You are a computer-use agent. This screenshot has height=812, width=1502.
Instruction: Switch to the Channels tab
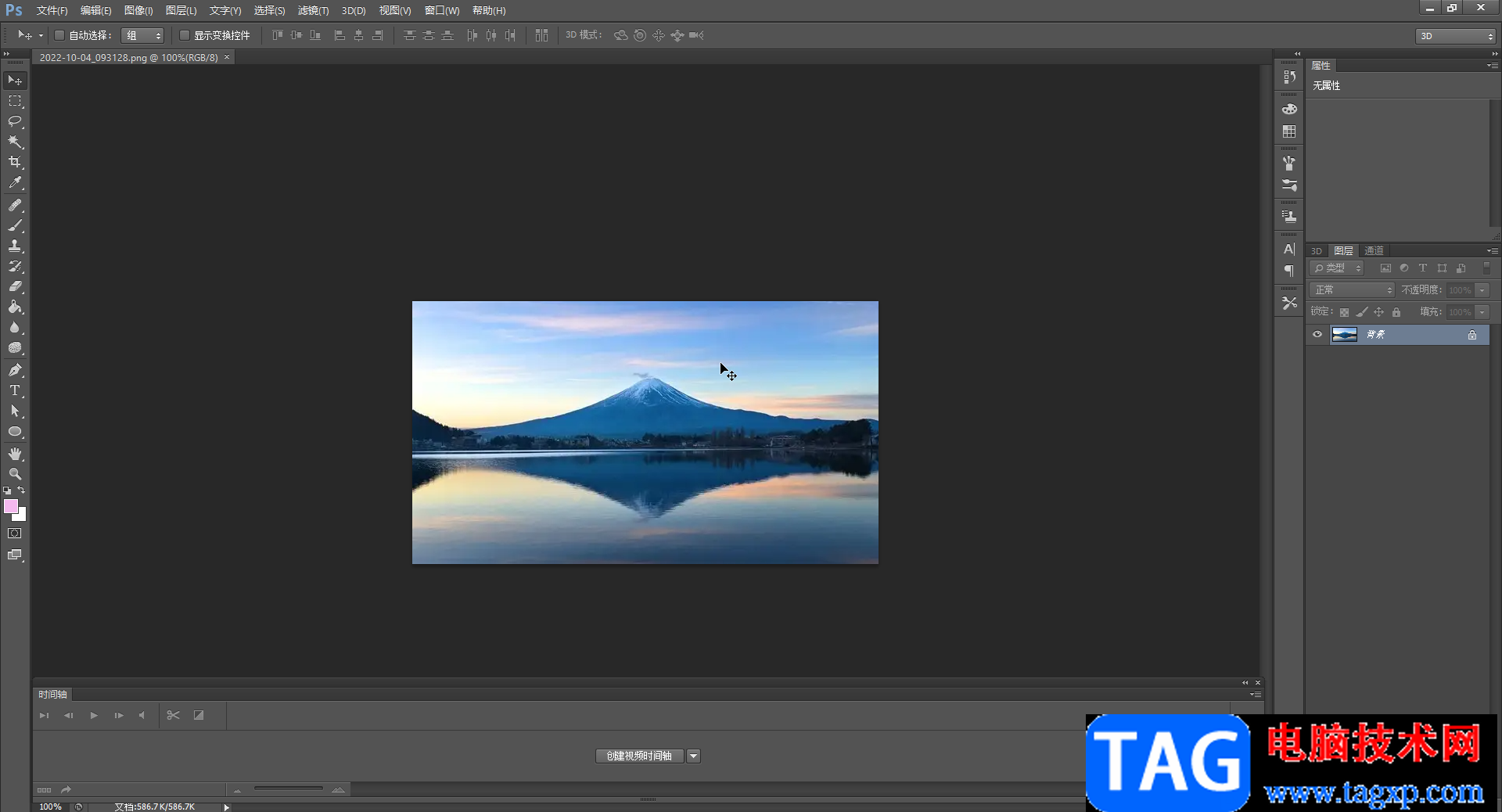click(x=1374, y=250)
